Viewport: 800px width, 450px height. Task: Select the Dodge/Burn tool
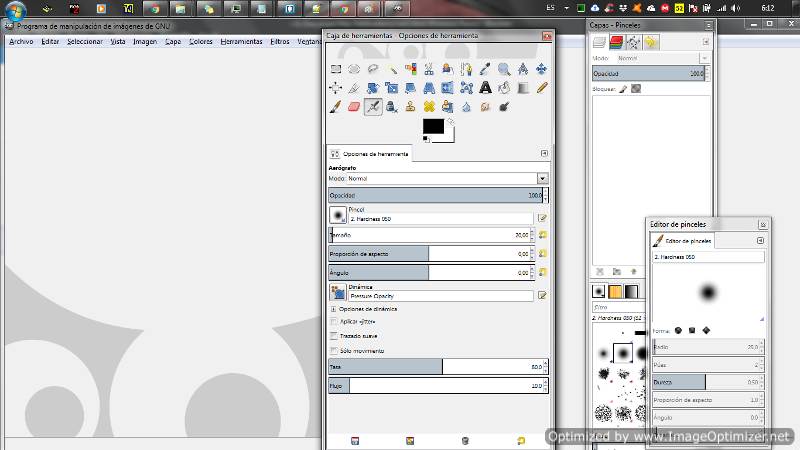[504, 107]
